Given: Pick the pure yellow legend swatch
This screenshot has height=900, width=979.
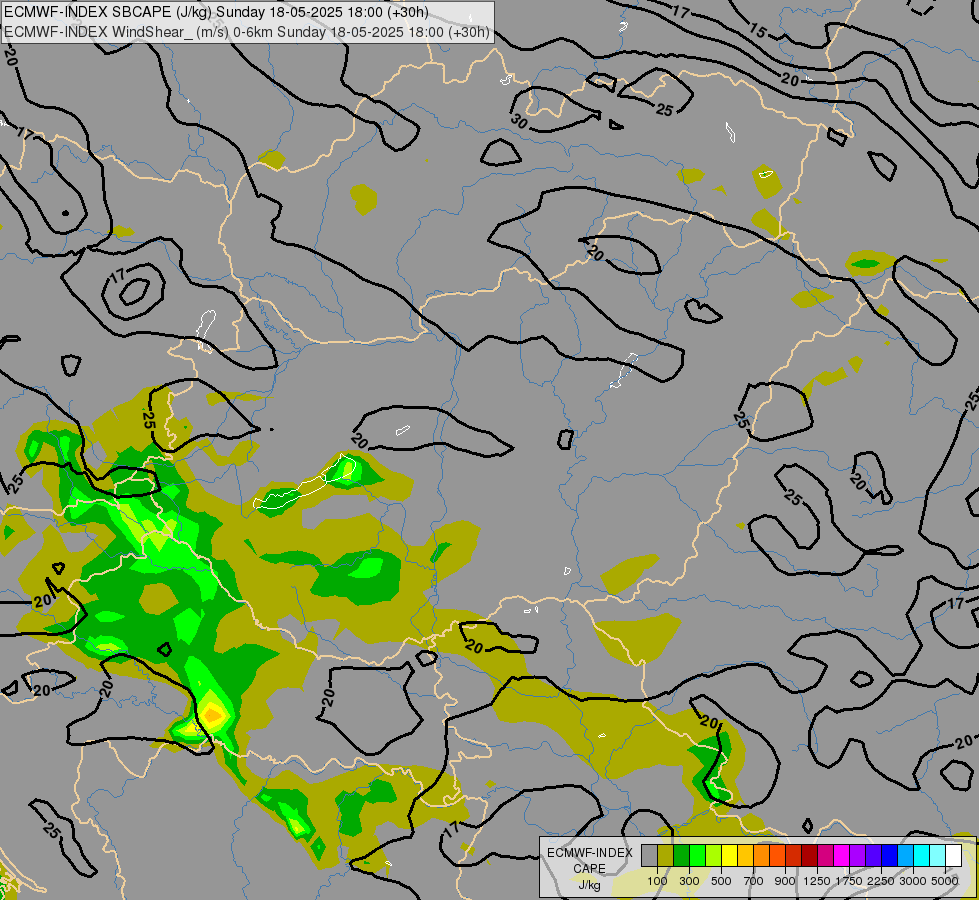Looking at the screenshot, I should coord(729,855).
